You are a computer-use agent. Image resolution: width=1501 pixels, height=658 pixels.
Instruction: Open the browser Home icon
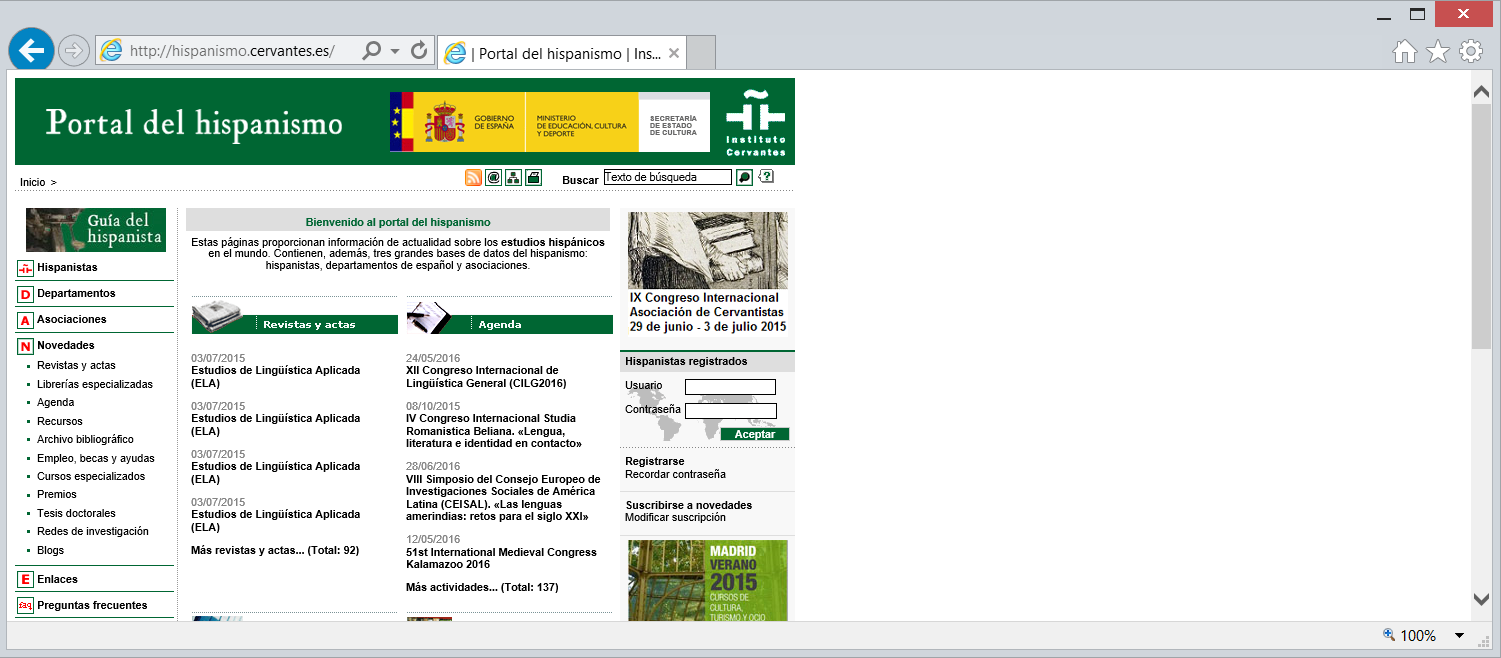(x=1405, y=52)
